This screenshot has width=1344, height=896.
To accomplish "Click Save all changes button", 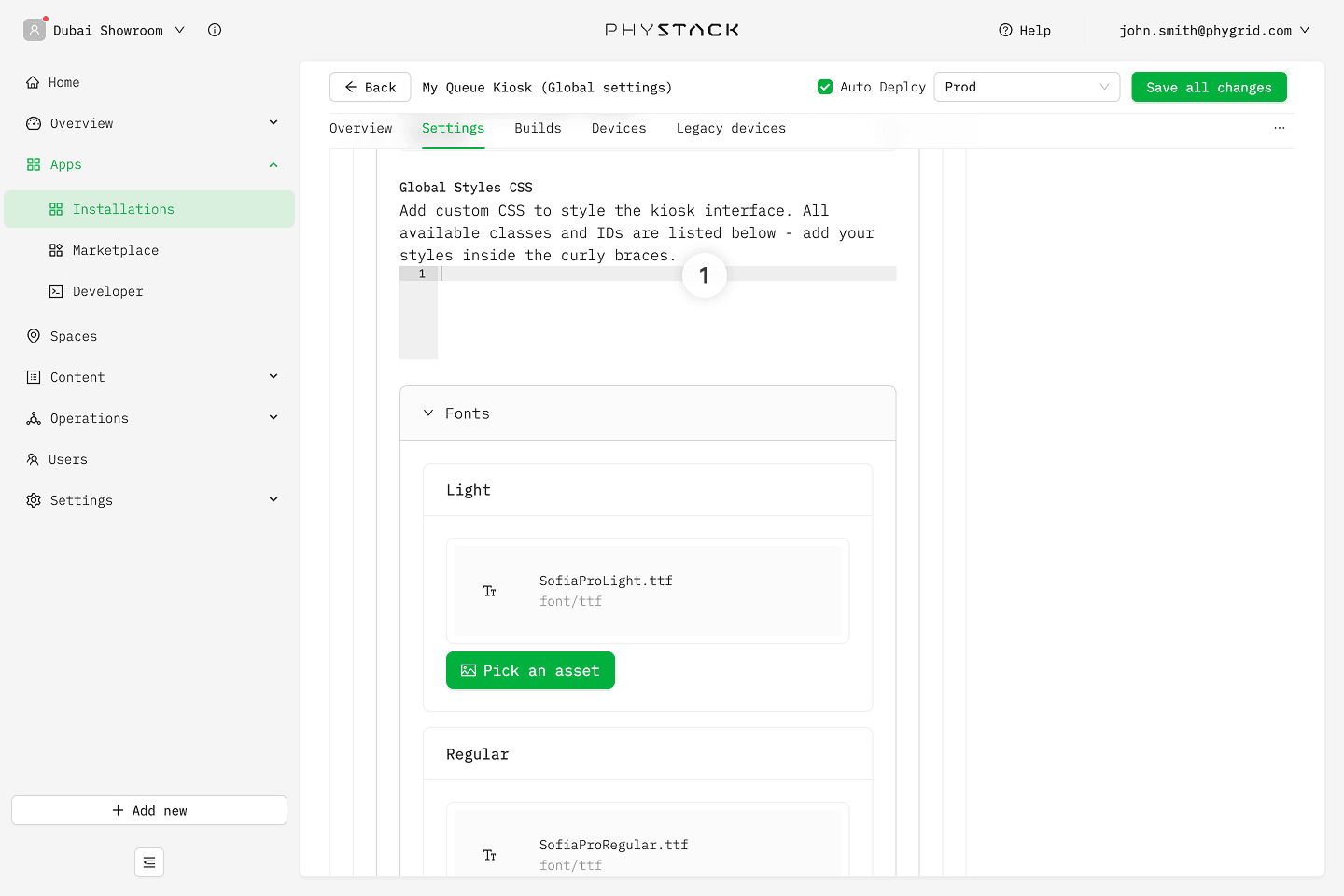I will (1209, 87).
